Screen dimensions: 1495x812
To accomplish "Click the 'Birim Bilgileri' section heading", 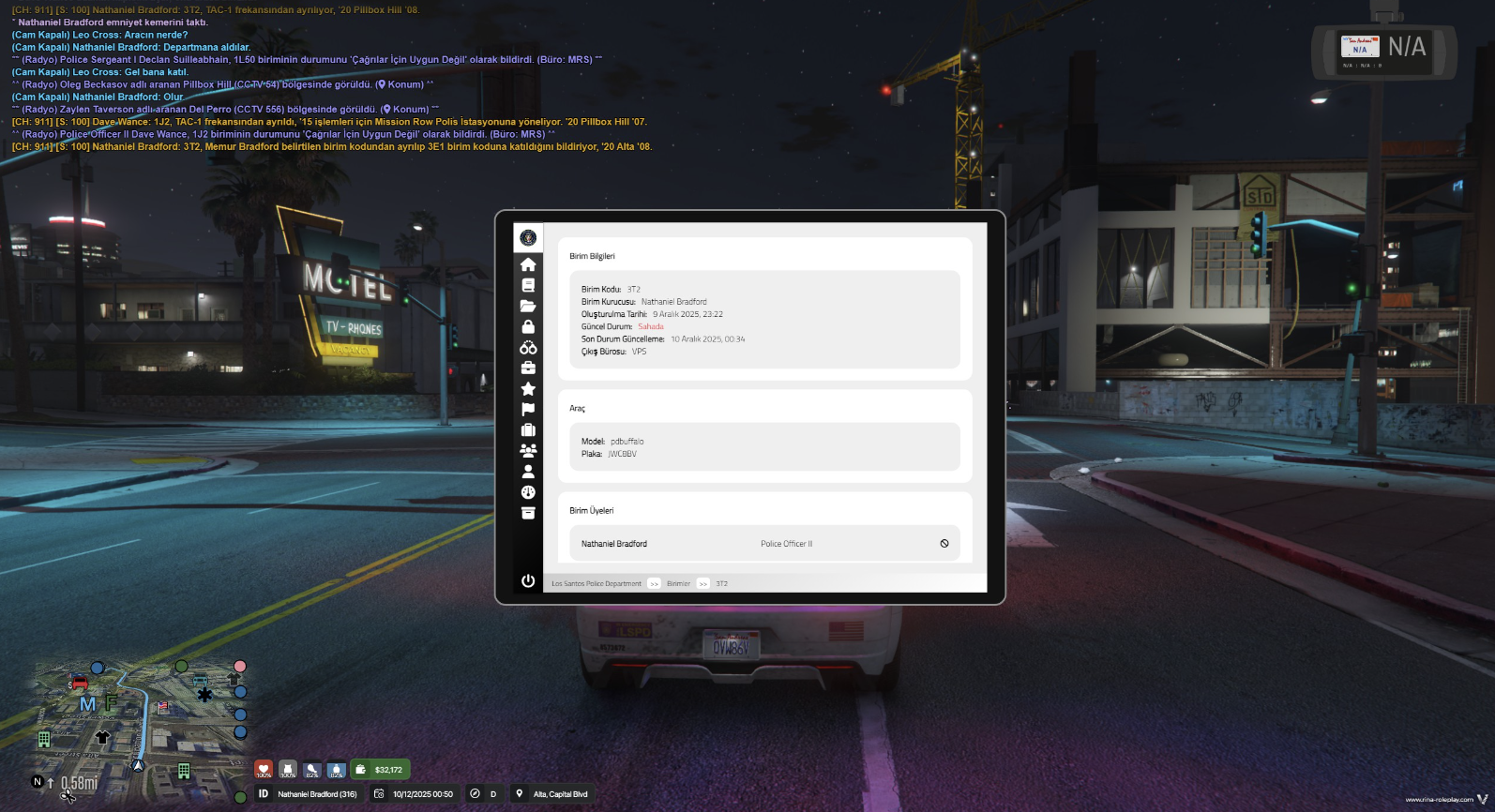I will [592, 256].
